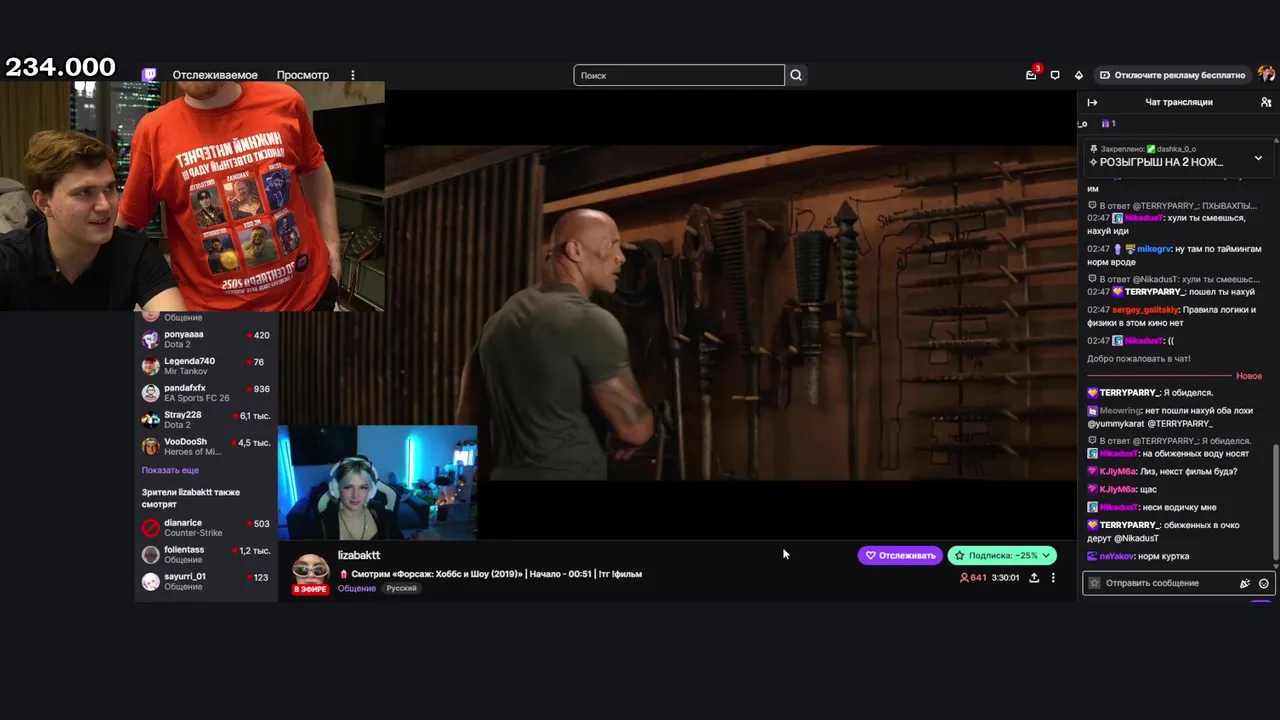Click neYakov username in chat
Viewport: 1280px width, 720px height.
point(1117,556)
